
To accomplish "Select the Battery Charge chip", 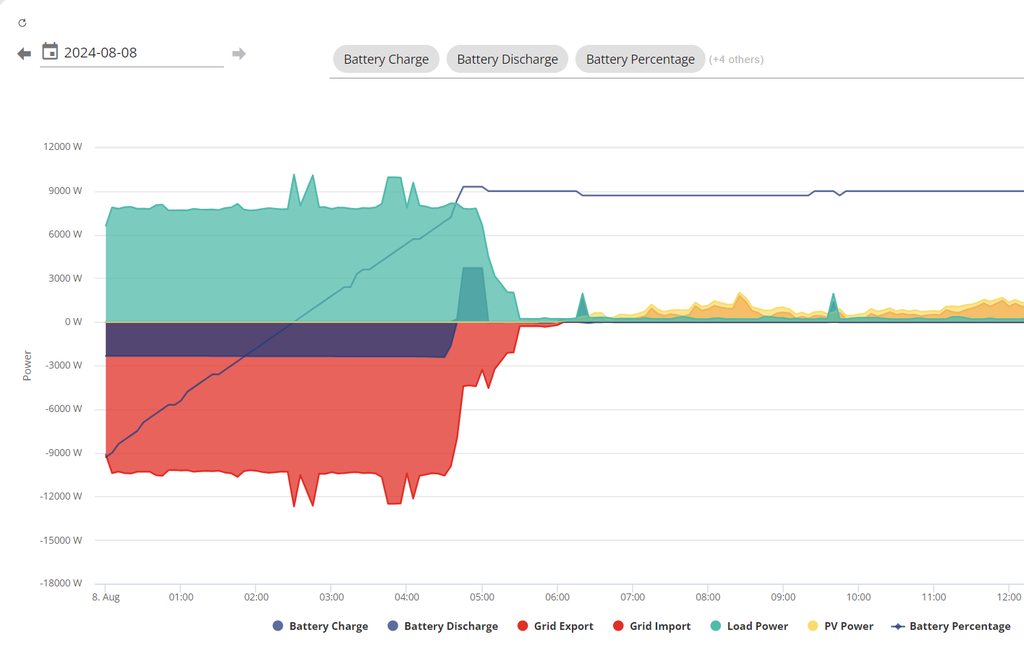I will (x=386, y=59).
